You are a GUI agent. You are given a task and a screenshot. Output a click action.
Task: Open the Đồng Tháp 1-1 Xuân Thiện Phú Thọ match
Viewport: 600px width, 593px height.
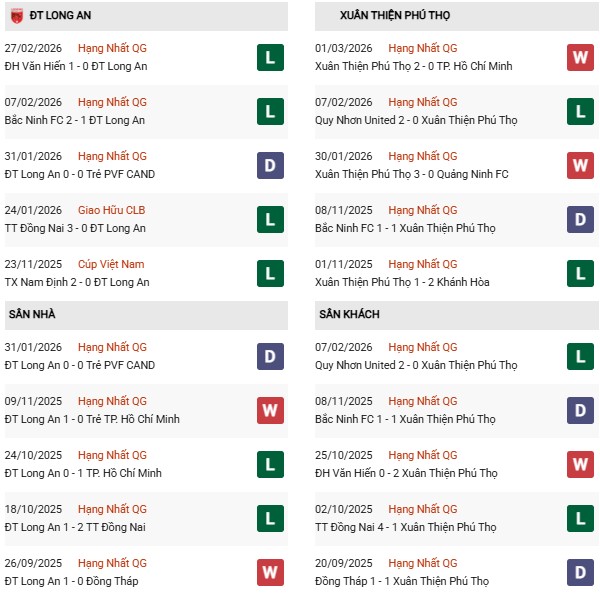(x=407, y=581)
